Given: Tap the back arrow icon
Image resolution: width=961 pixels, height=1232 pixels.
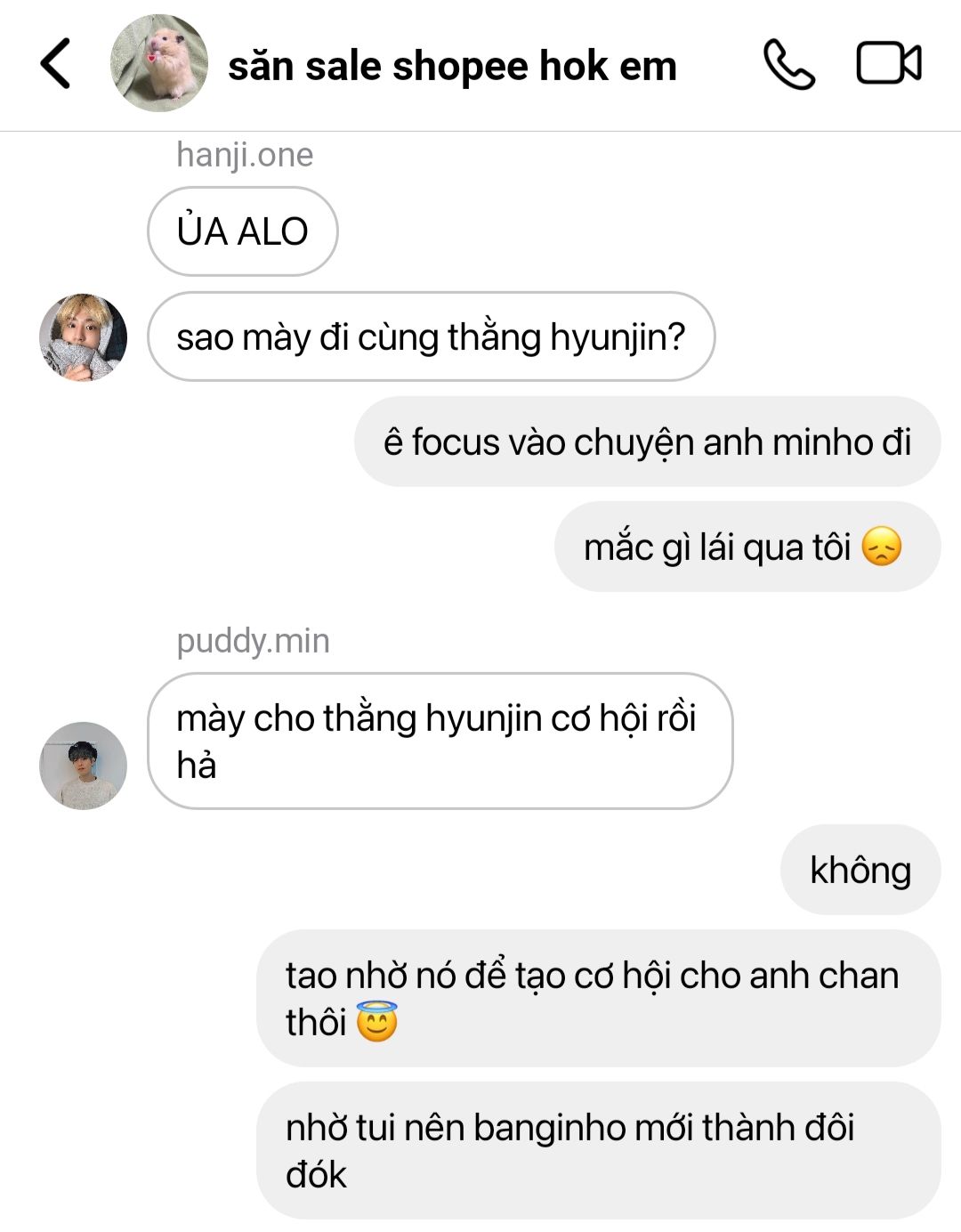Looking at the screenshot, I should pyautogui.click(x=55, y=64).
